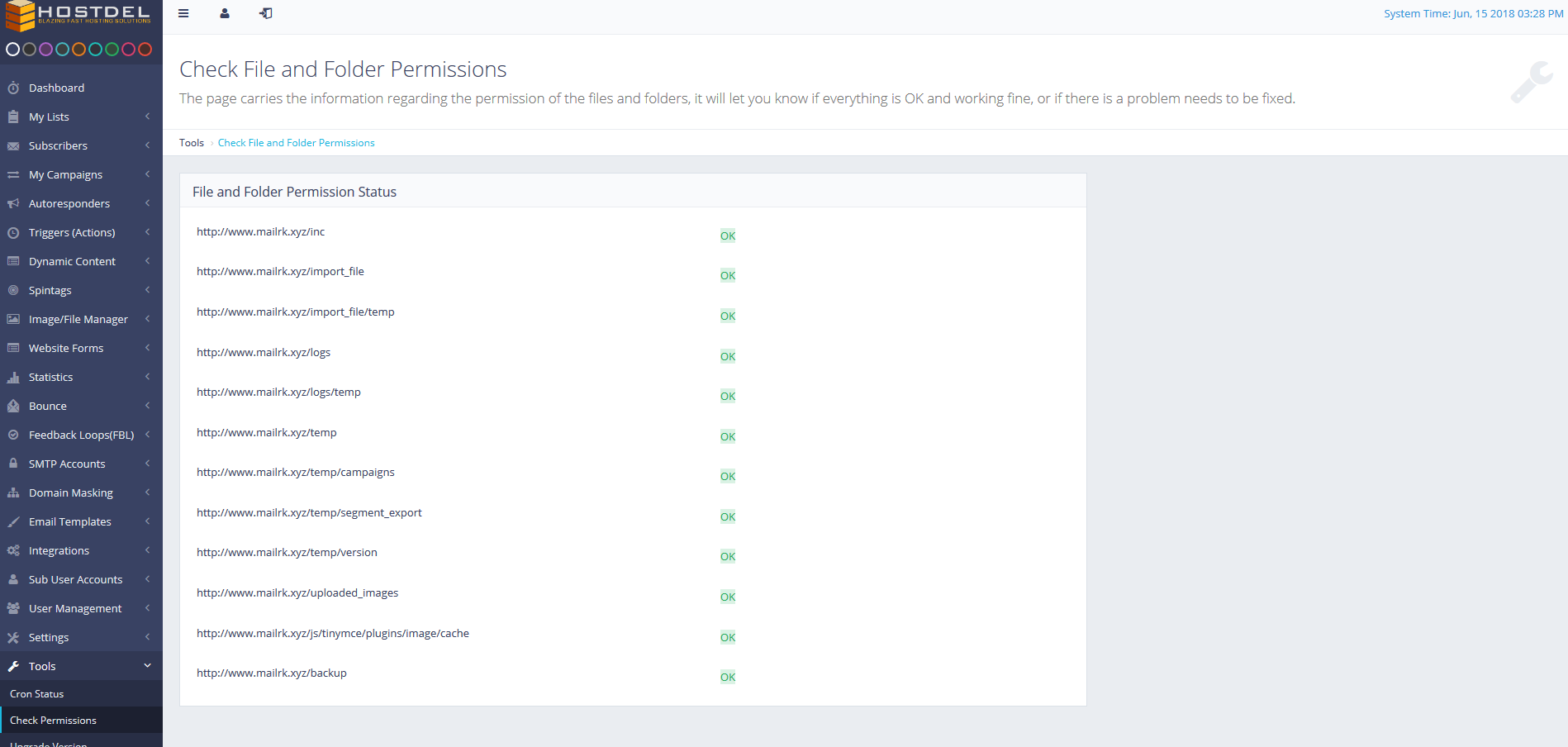Screen dimensions: 1568x747
Task: Click the Dashboard icon in sidebar
Action: coord(13,88)
